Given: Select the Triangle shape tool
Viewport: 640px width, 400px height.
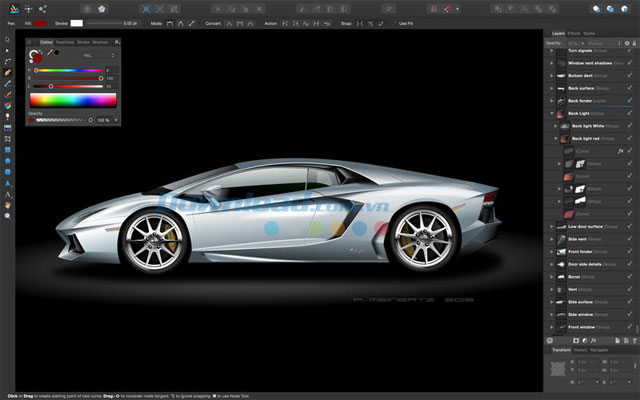Looking at the screenshot, I should [x=7, y=183].
